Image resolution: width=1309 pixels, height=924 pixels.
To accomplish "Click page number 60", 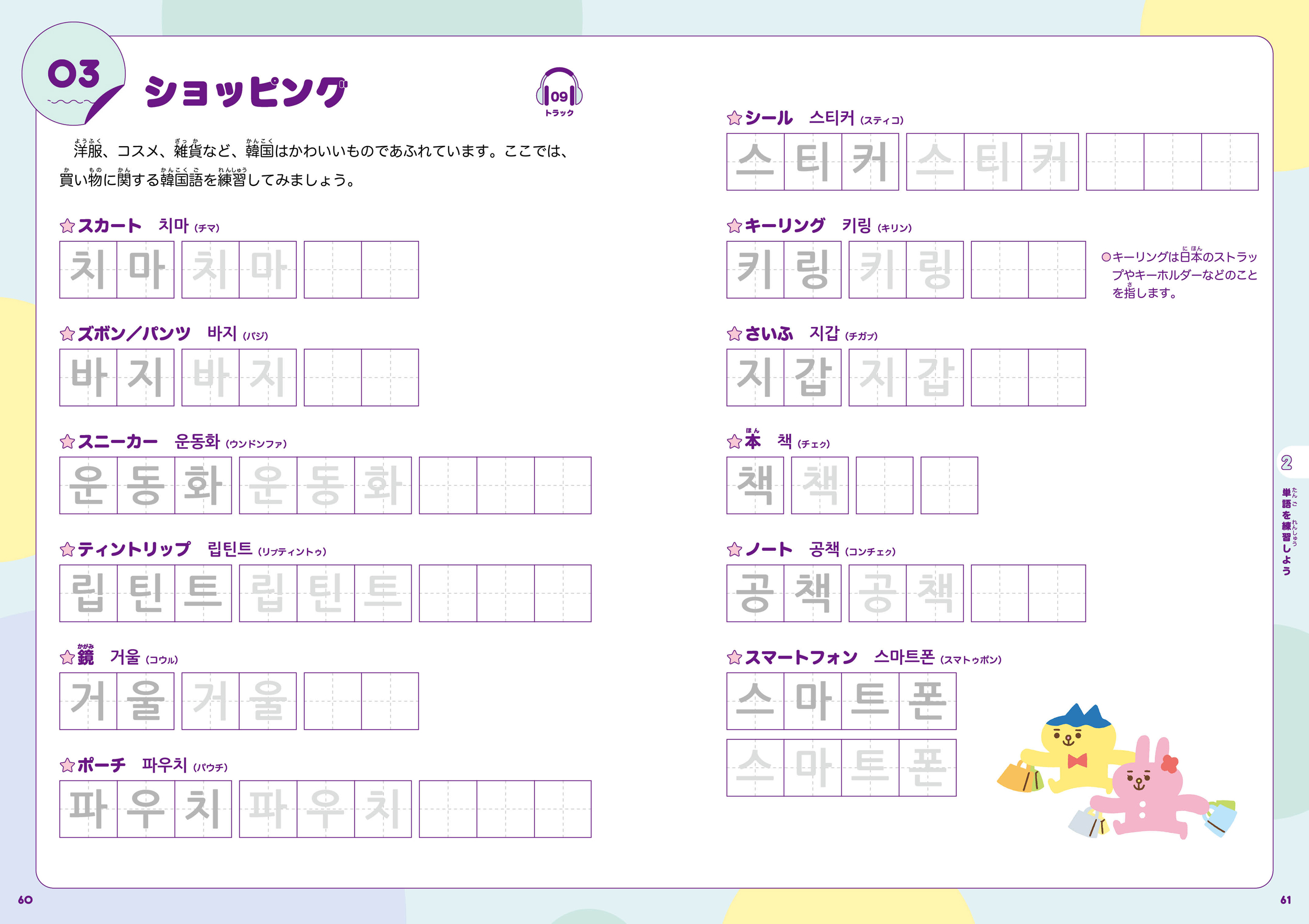I will tap(25, 899).
